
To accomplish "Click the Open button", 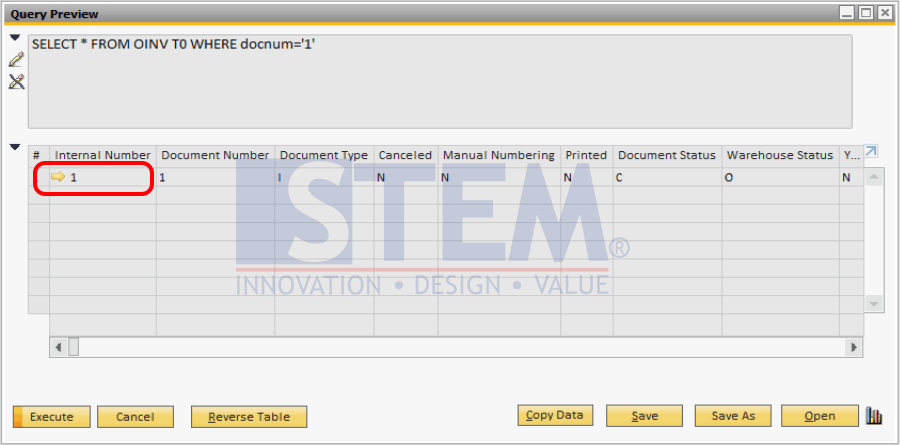I will pos(819,415).
